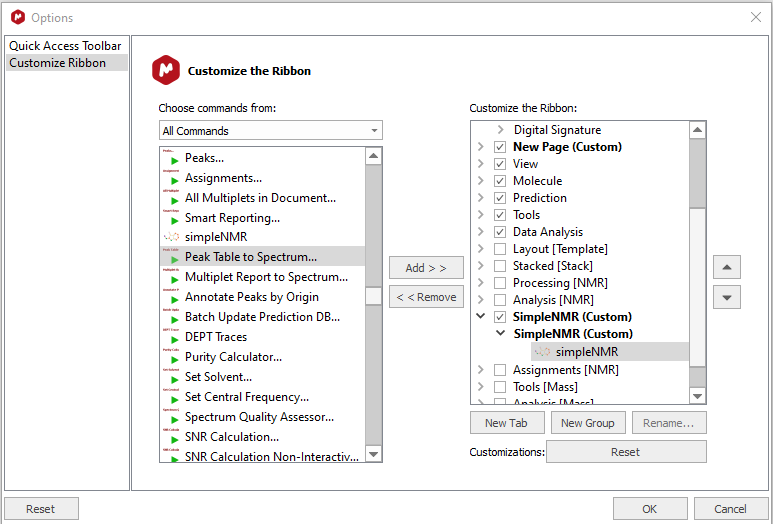Uncheck the New Page (Custom) checkbox
The image size is (773, 524).
coord(500,147)
